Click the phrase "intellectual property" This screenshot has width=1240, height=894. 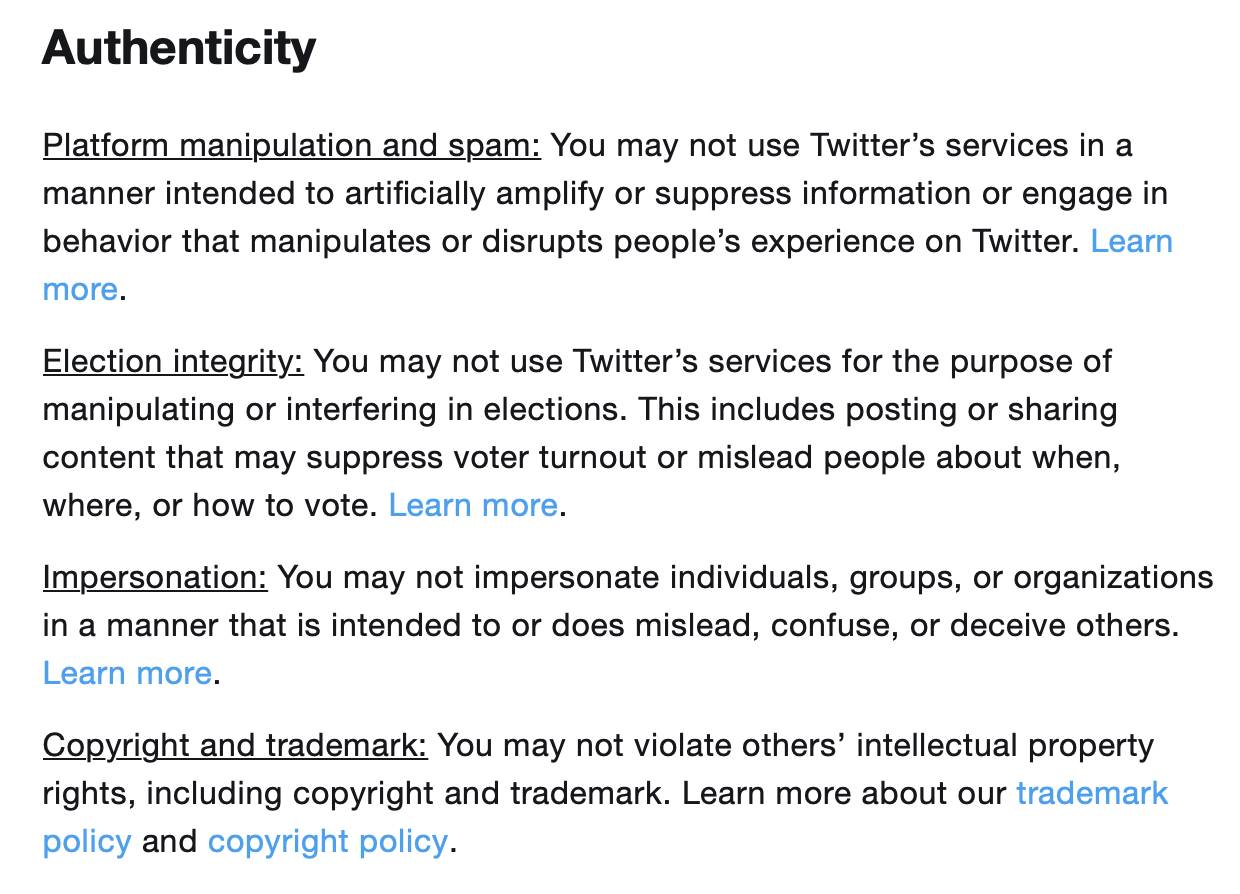pyautogui.click(x=1005, y=746)
